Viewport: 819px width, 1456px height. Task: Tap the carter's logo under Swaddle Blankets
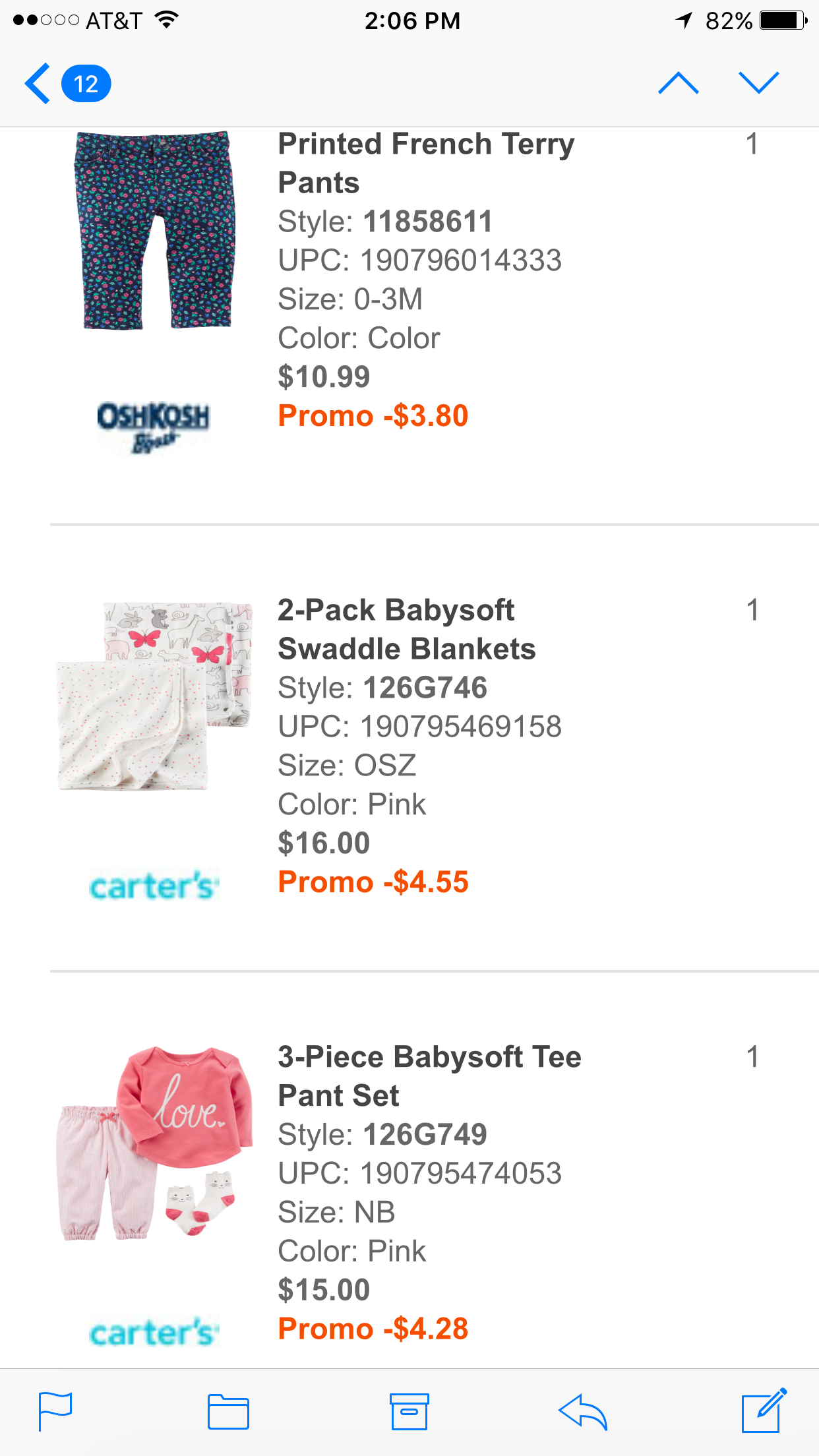coord(154,886)
